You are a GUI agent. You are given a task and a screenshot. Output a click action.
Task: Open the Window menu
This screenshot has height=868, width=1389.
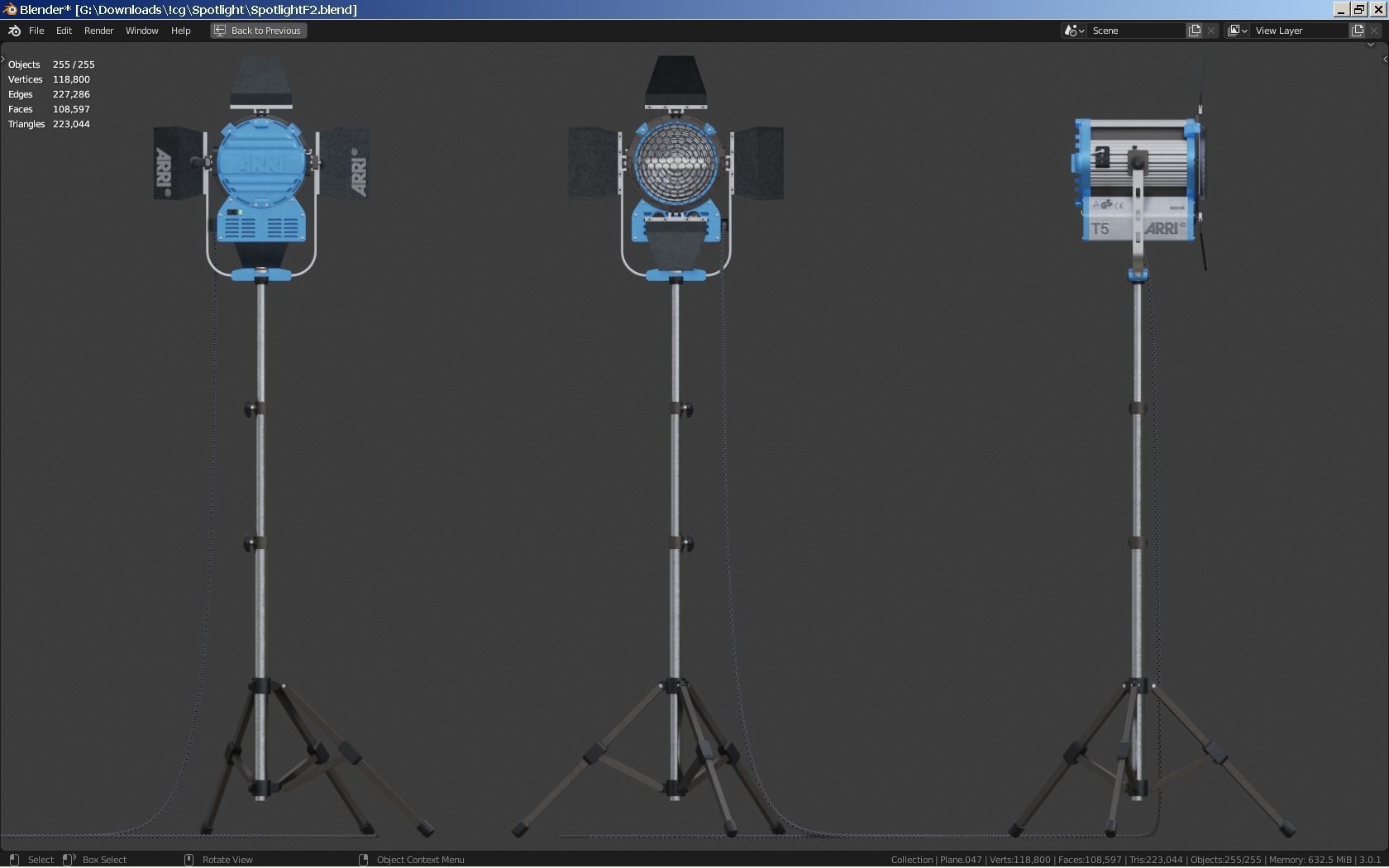141,31
